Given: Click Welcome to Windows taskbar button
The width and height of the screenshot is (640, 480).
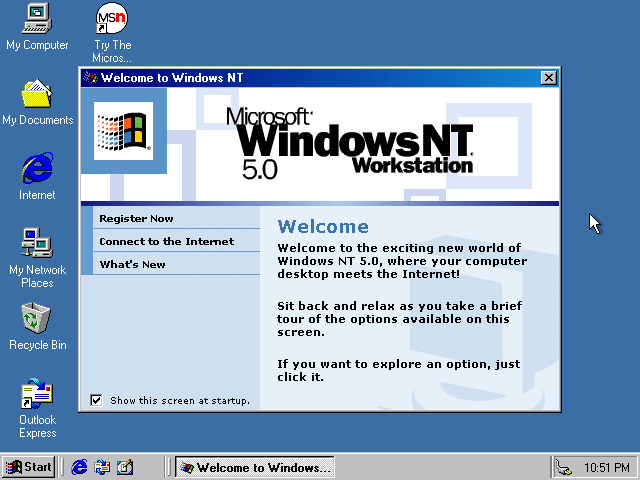Looking at the screenshot, I should click(255, 467).
